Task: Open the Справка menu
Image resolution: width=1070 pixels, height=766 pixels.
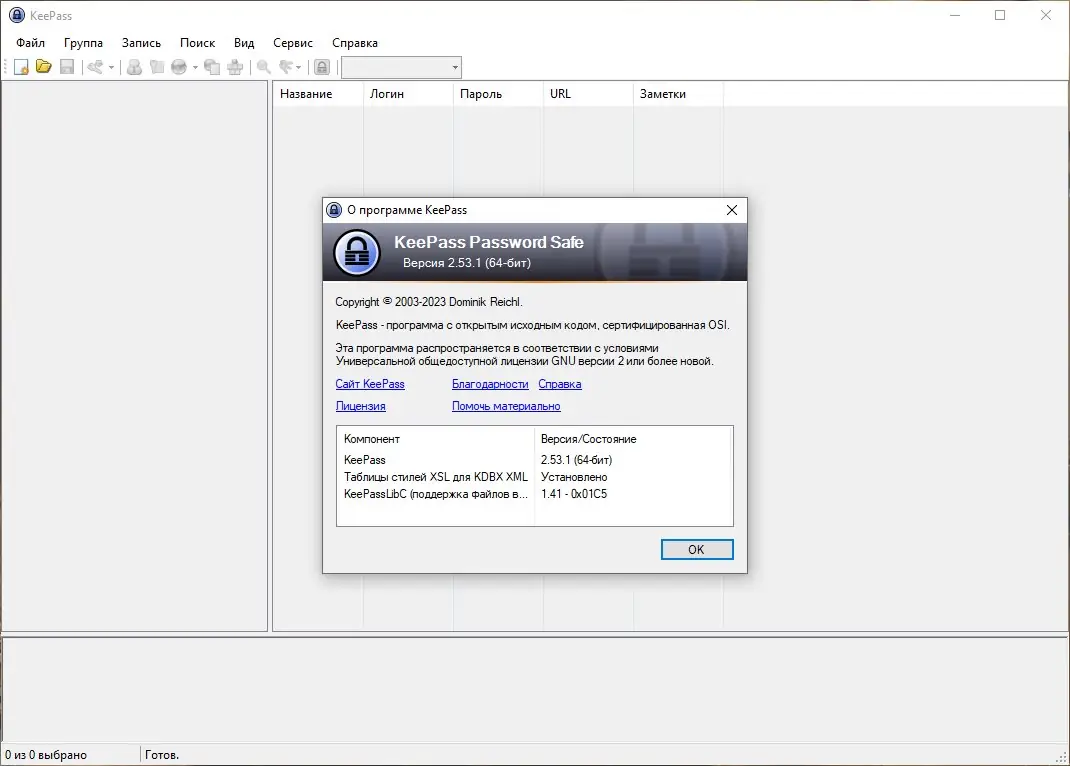Action: (355, 43)
